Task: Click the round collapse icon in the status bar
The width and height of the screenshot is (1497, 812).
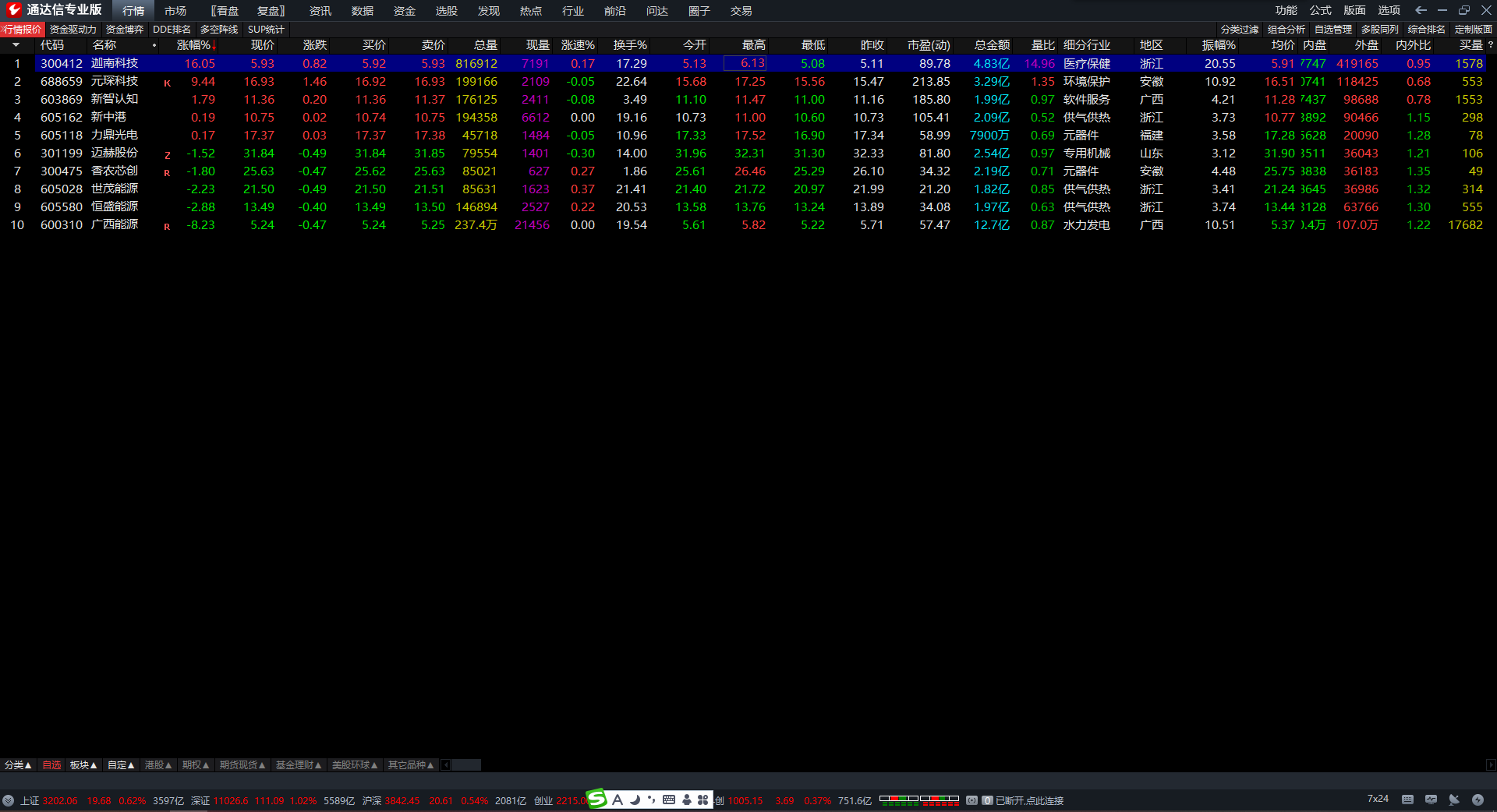Action: pos(8,800)
